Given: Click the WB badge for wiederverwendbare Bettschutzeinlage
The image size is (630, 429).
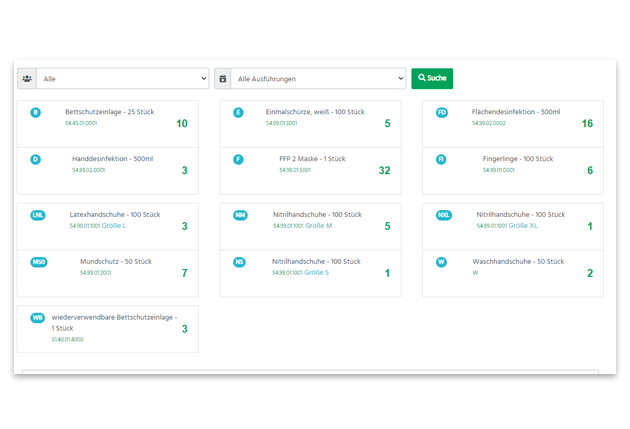Looking at the screenshot, I should pos(37,318).
